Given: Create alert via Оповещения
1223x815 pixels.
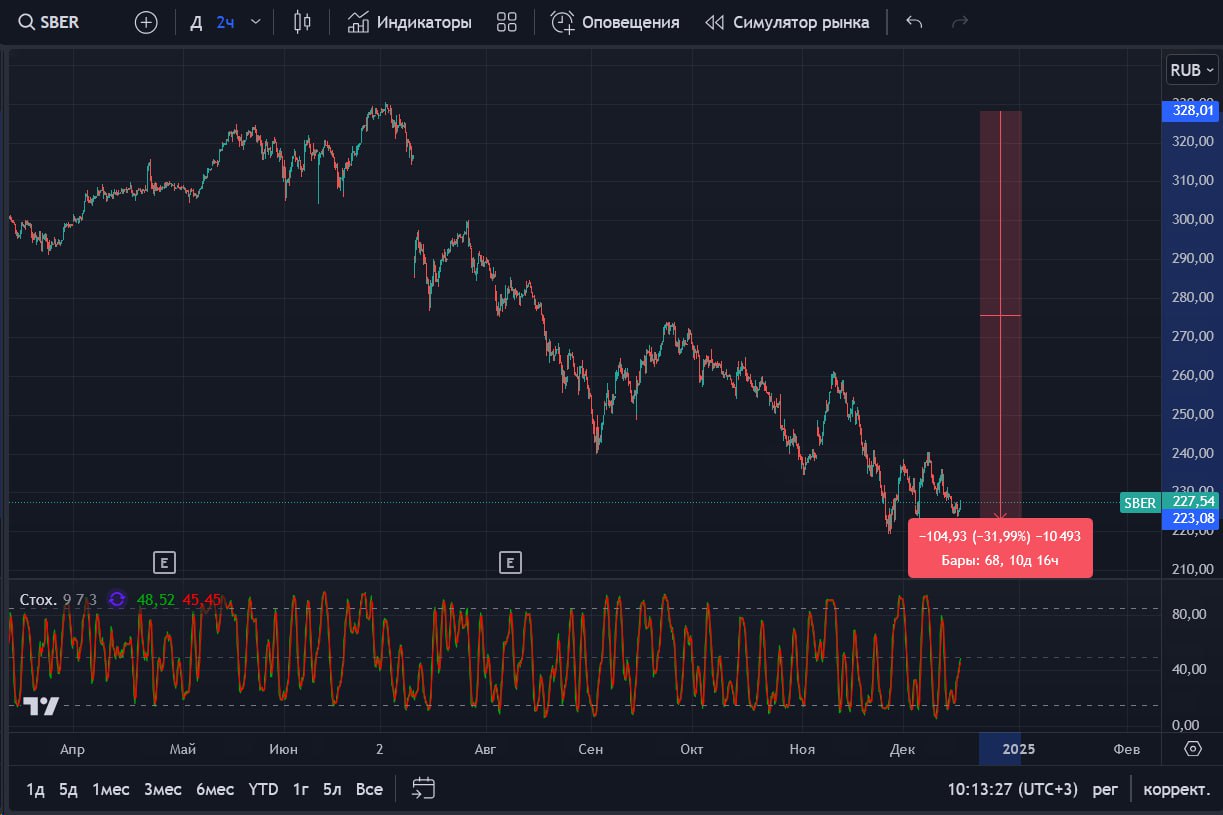Looking at the screenshot, I should pos(615,22).
